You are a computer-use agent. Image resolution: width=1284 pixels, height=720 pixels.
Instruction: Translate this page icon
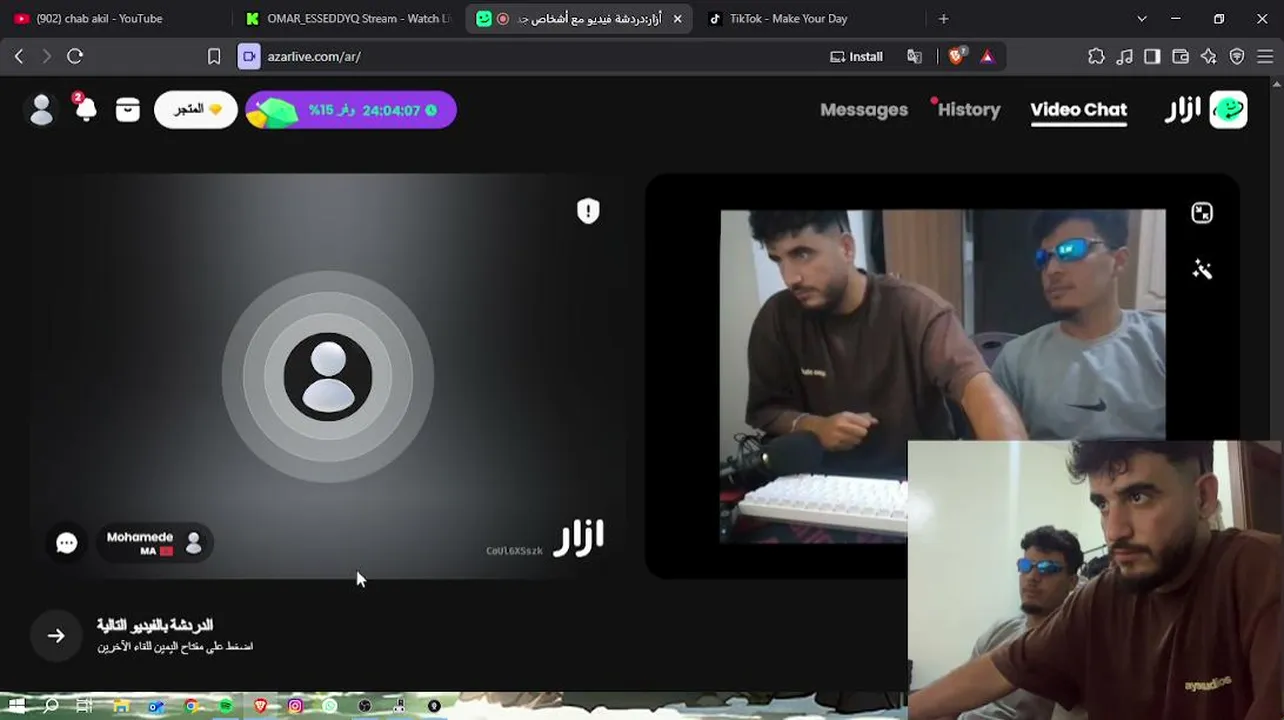click(914, 57)
